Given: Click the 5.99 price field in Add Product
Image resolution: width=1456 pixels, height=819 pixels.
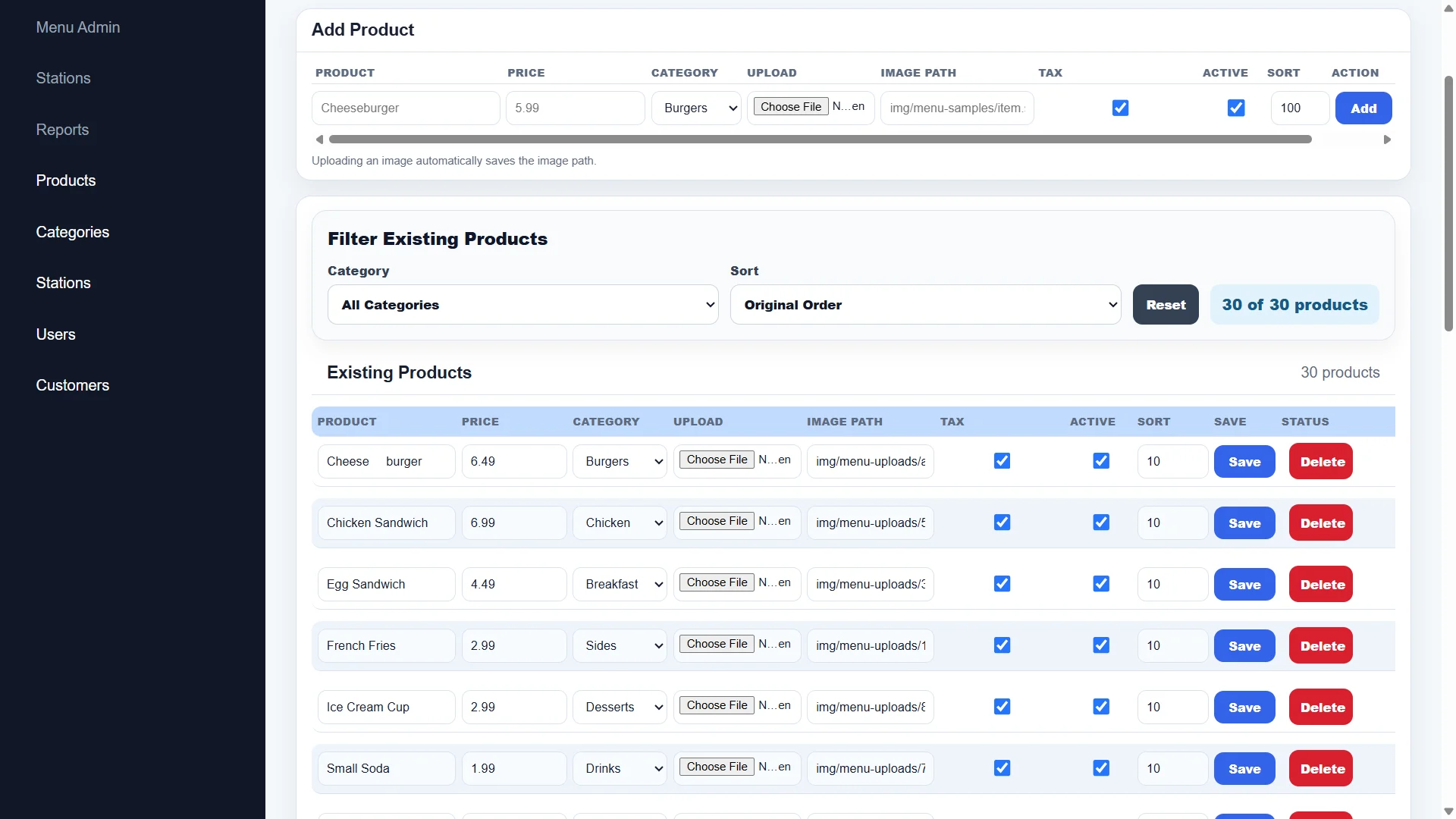Looking at the screenshot, I should coord(576,108).
